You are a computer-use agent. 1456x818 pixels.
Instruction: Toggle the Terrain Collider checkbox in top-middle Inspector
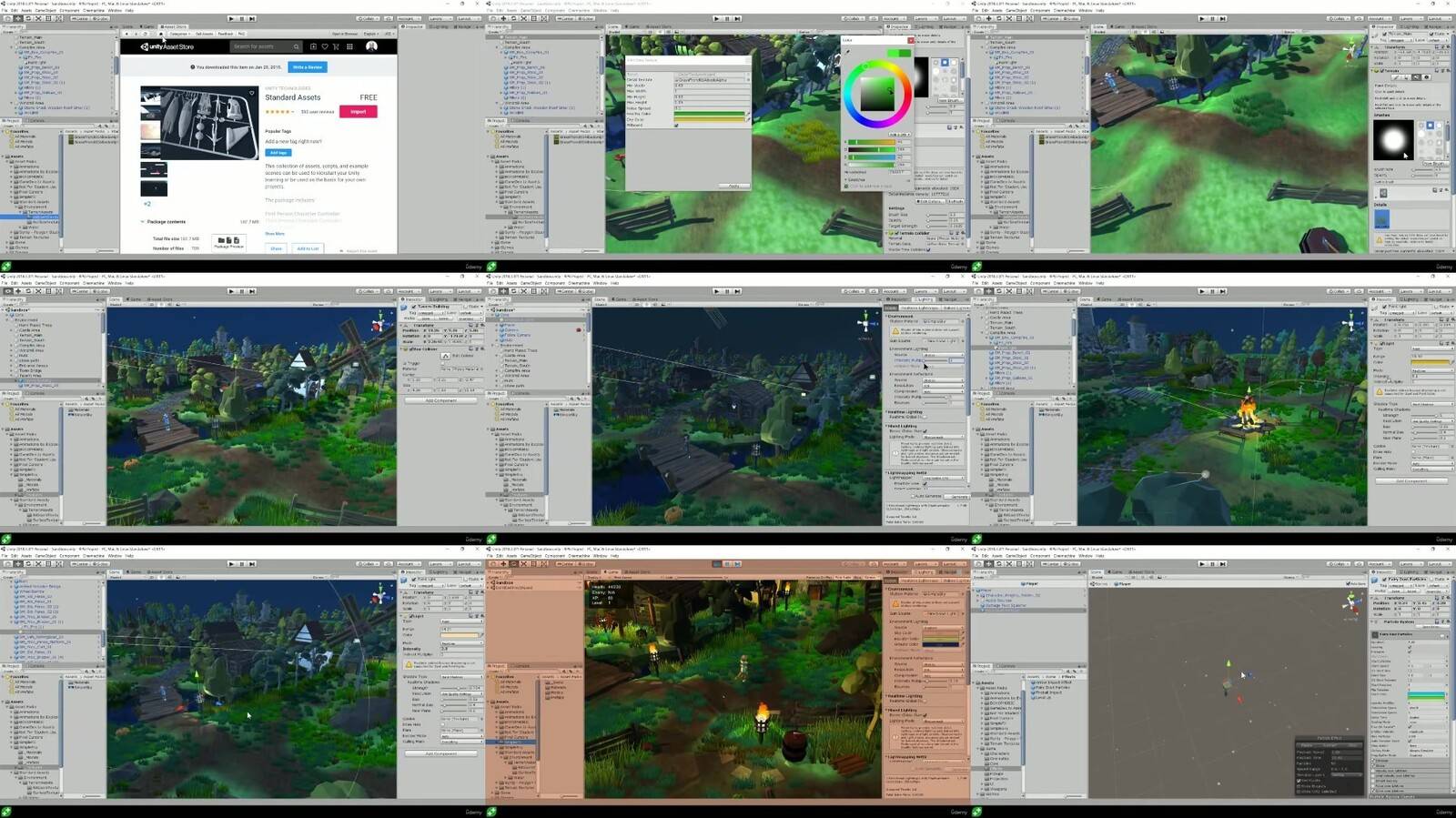(x=897, y=233)
